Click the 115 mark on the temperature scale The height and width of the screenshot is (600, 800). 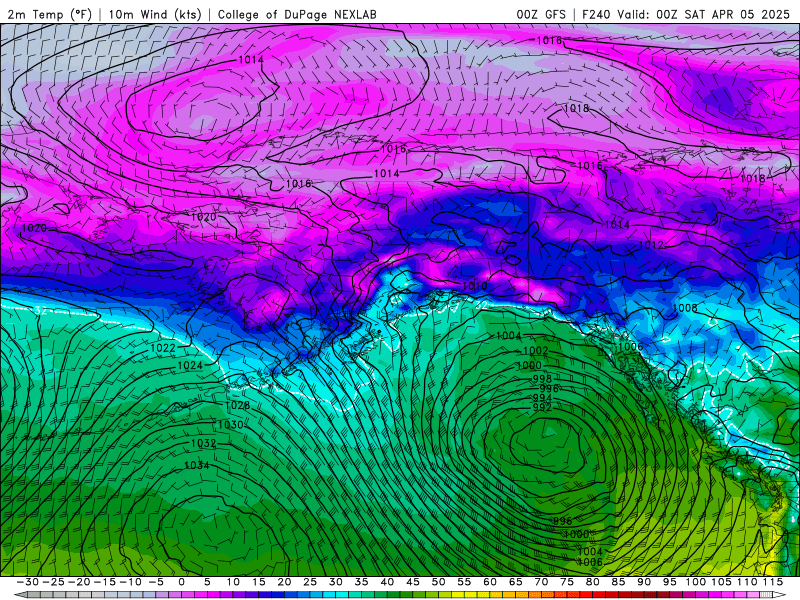[772, 582]
